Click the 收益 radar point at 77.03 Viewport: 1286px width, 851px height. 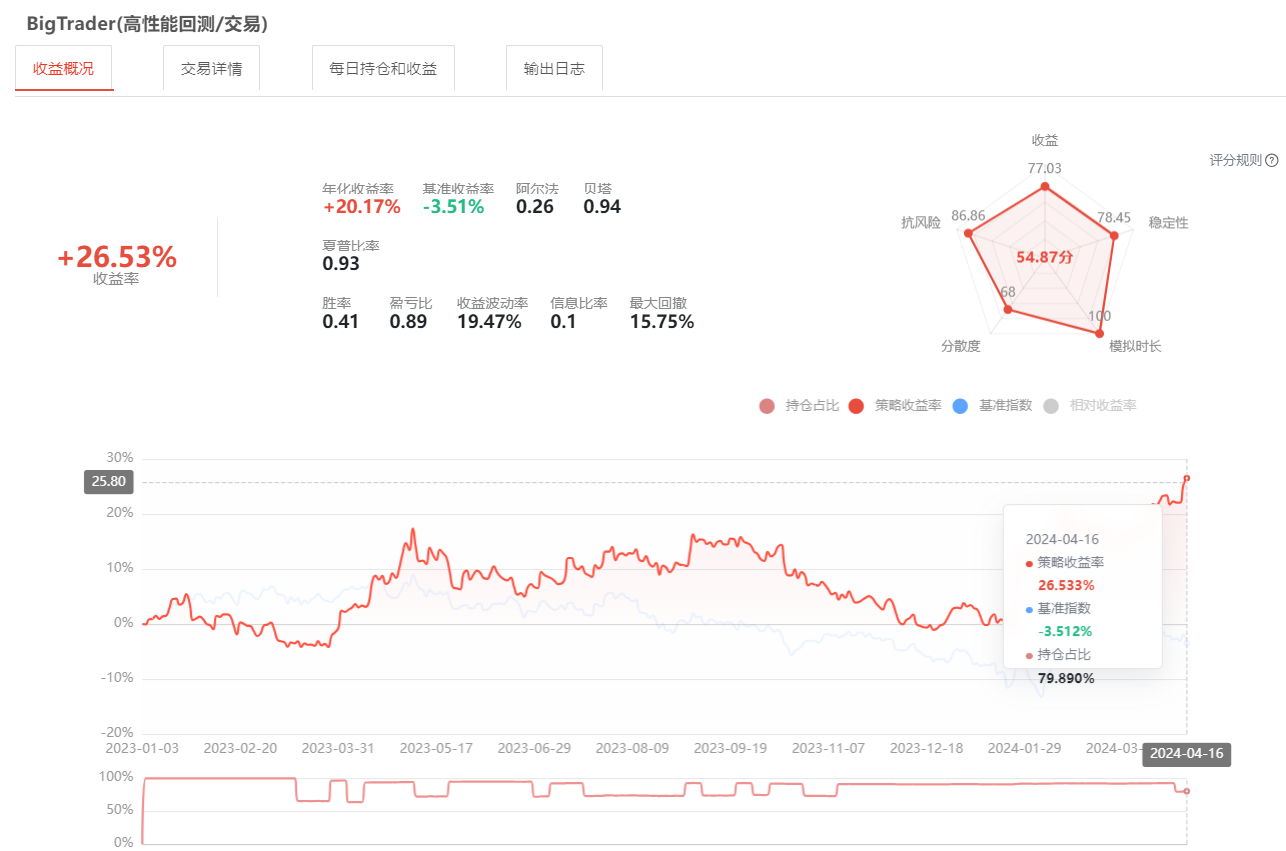click(1045, 187)
